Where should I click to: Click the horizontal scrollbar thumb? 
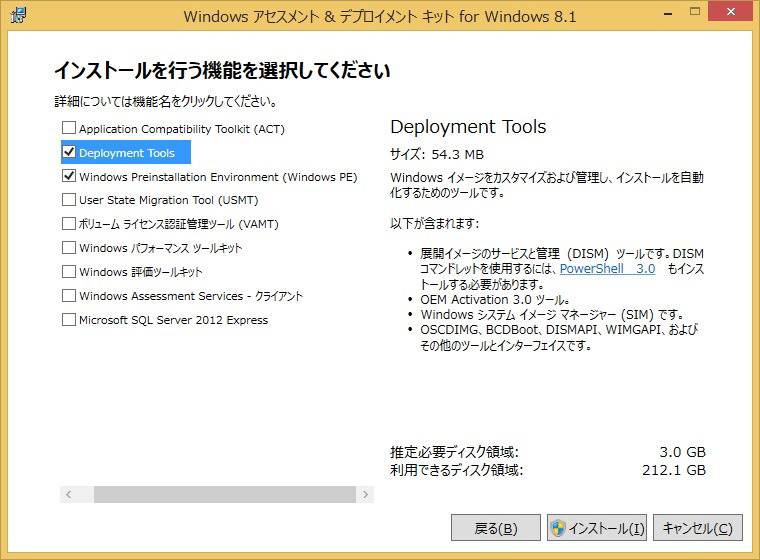pos(225,495)
